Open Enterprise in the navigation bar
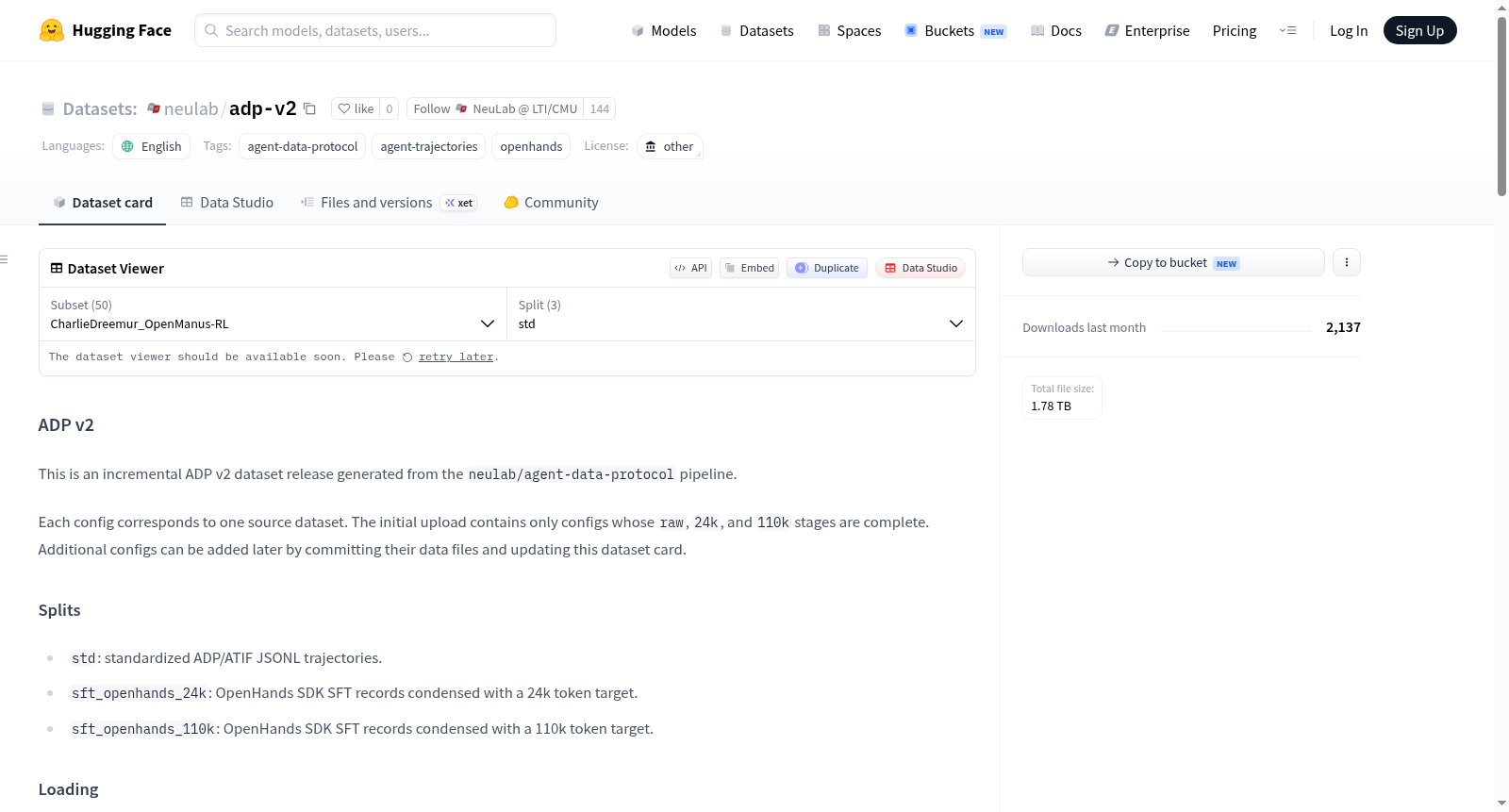Image resolution: width=1509 pixels, height=812 pixels. [1147, 30]
